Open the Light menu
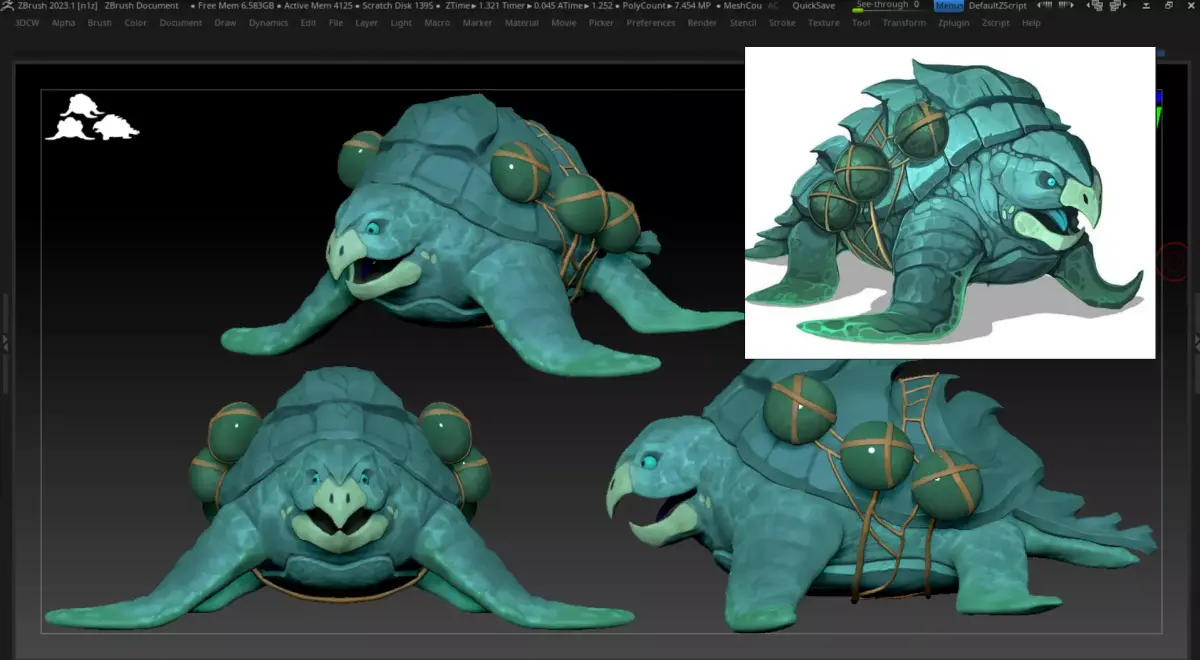 (401, 23)
